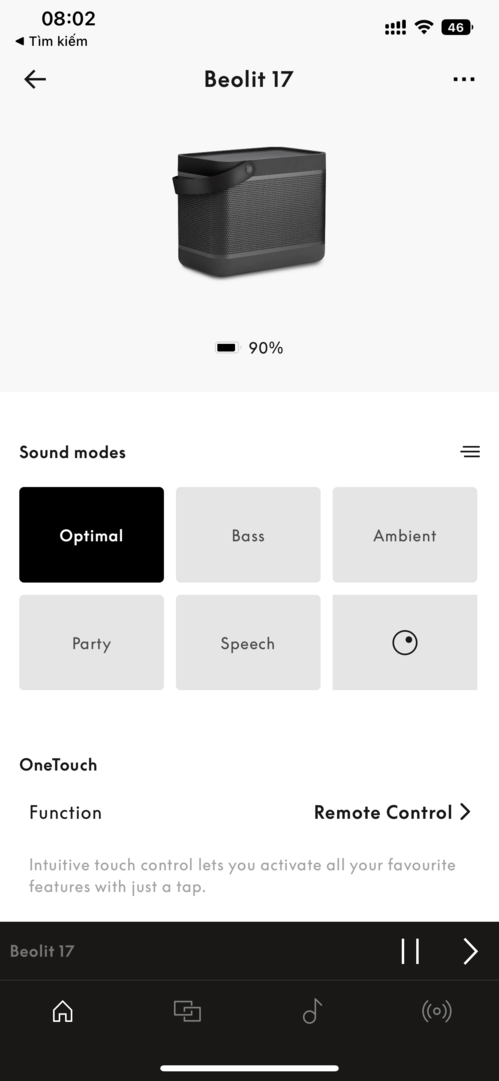499x1081 pixels.
Task: Open the three-dot more options menu
Action: pyautogui.click(x=464, y=79)
